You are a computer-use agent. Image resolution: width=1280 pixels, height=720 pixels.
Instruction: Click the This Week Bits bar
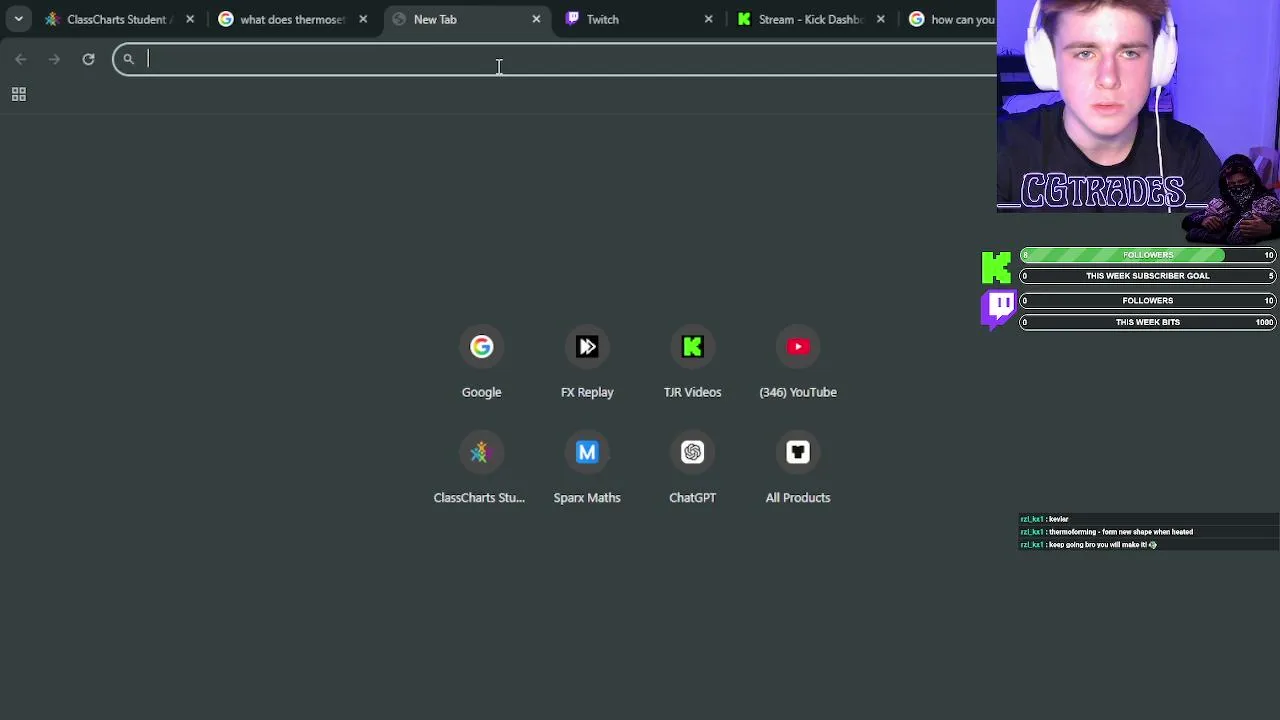[x=1148, y=322]
